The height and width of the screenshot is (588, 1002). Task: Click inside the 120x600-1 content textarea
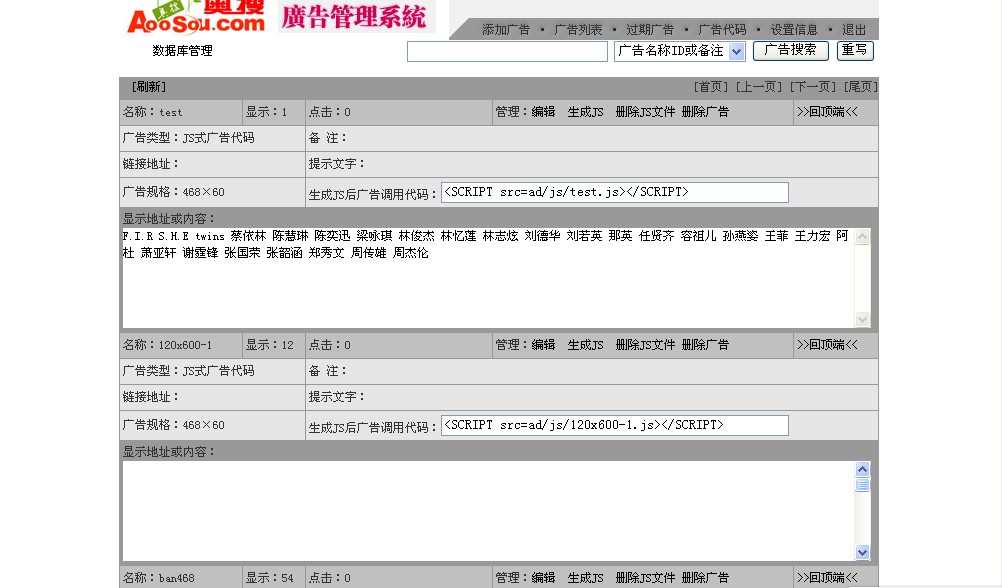pos(488,511)
